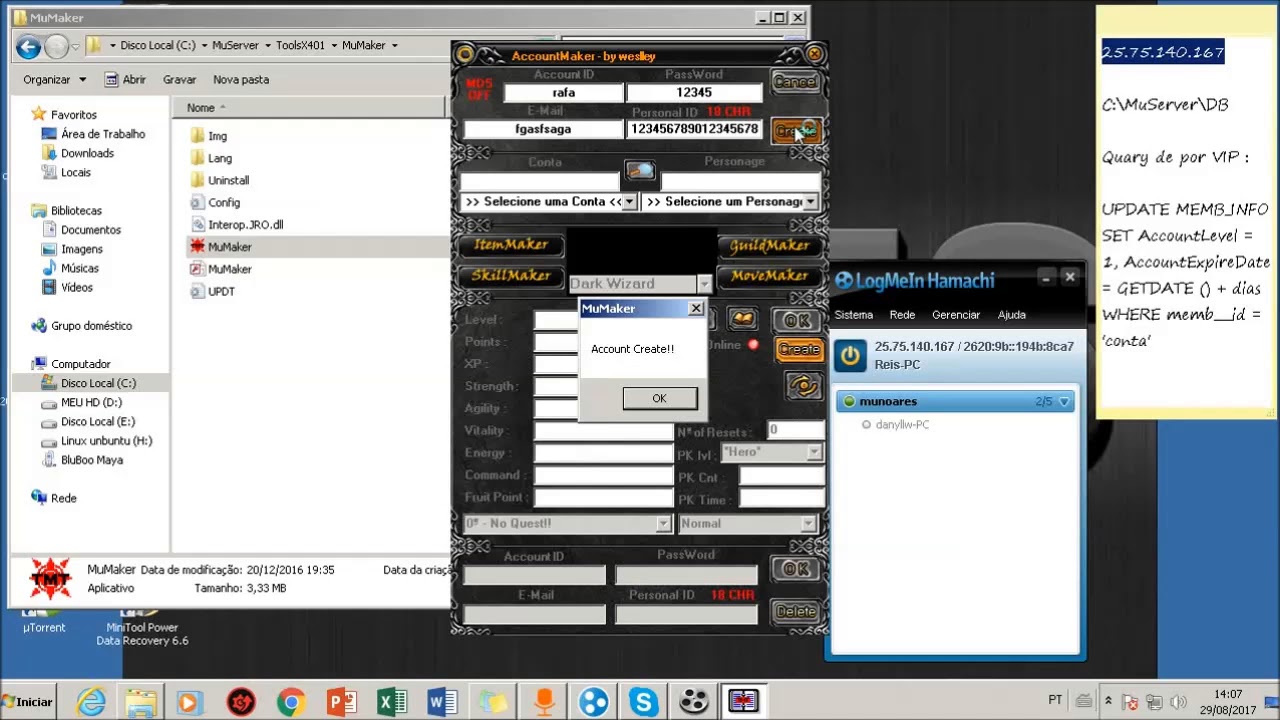Click the Explorer back arrow button

click(x=28, y=46)
